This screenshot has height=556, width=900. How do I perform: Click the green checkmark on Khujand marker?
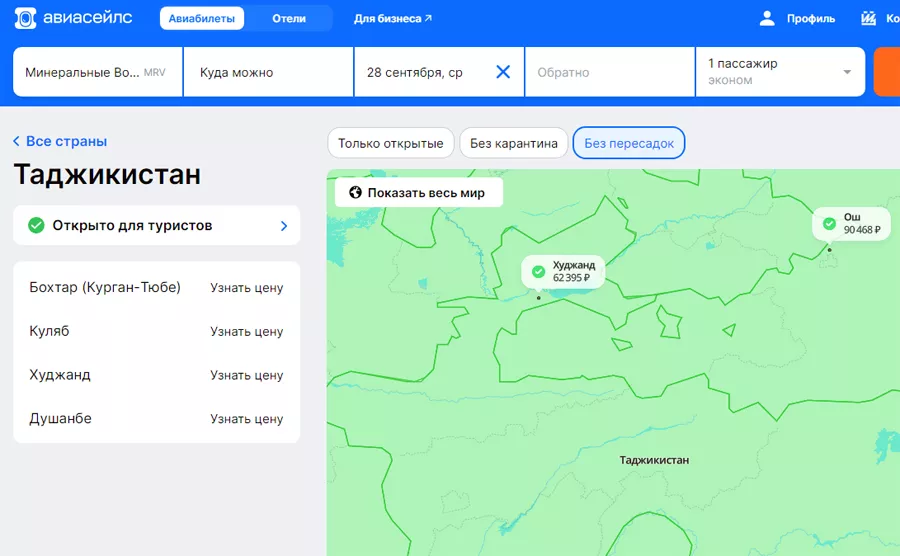click(x=538, y=272)
